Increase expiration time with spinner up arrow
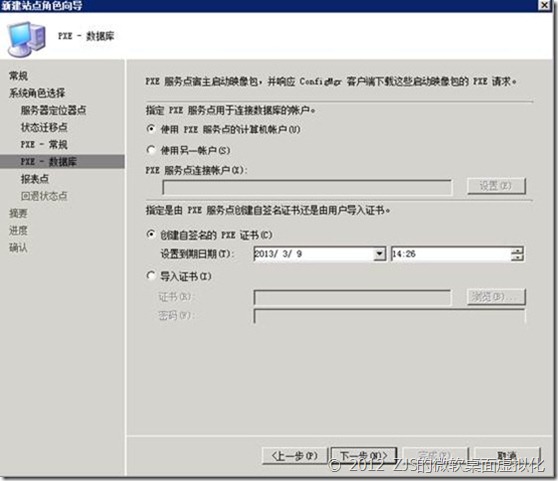The image size is (558, 481). pyautogui.click(x=517, y=250)
